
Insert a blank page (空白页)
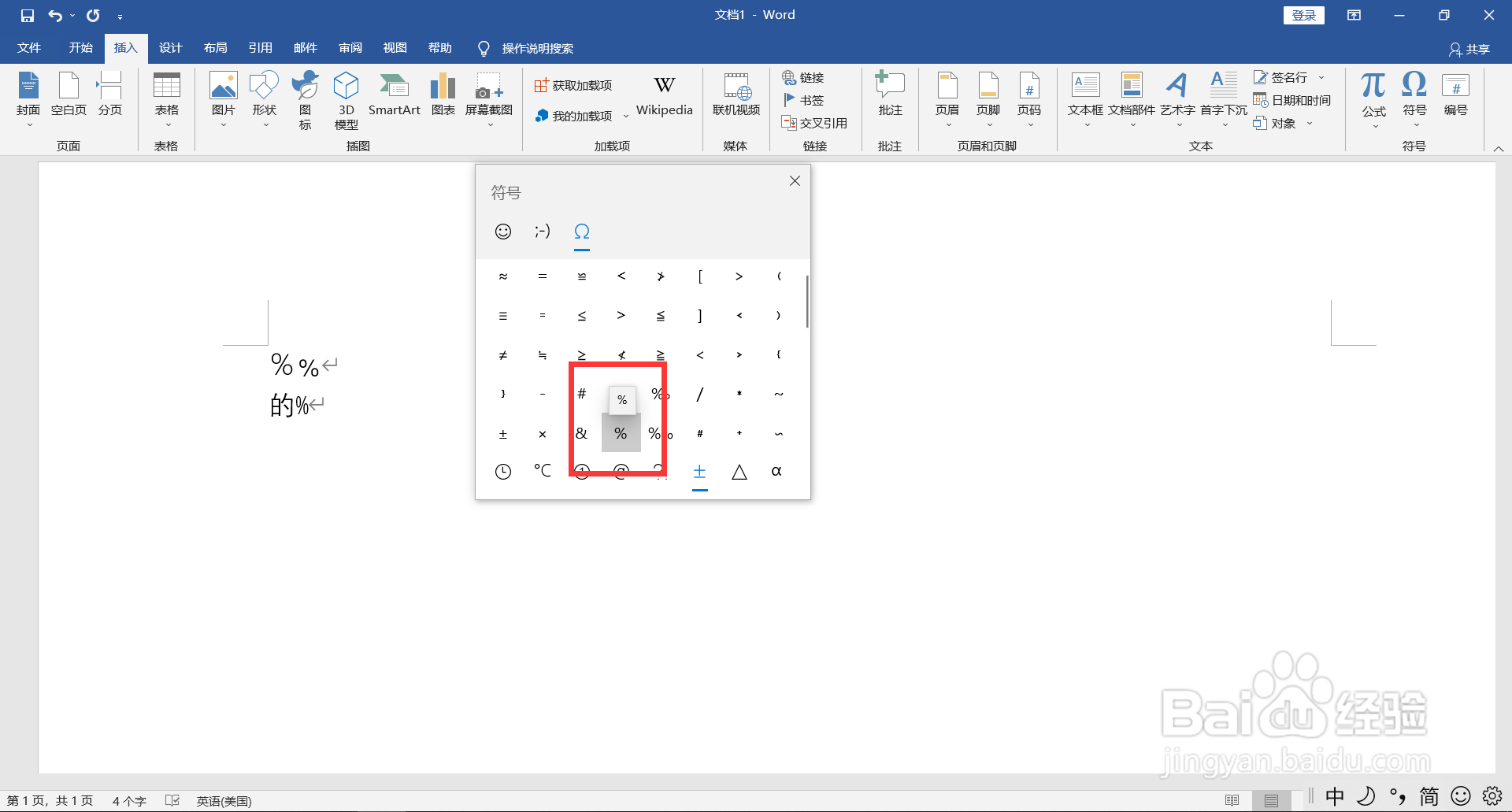(69, 95)
